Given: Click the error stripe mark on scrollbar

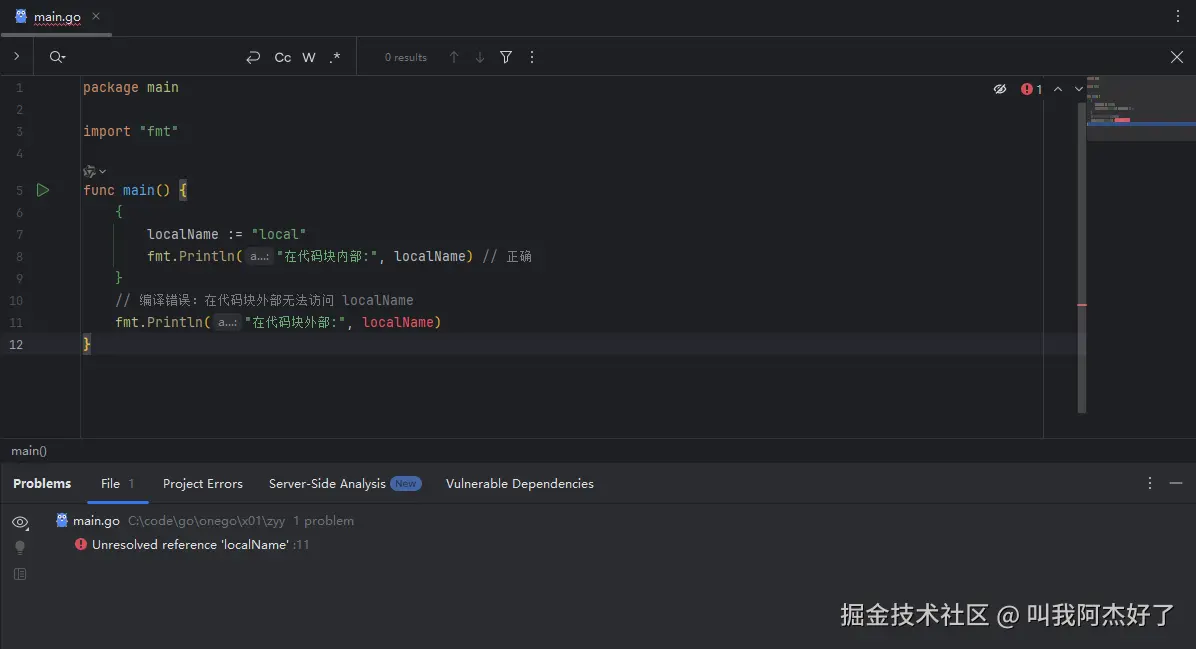Looking at the screenshot, I should click(1082, 305).
